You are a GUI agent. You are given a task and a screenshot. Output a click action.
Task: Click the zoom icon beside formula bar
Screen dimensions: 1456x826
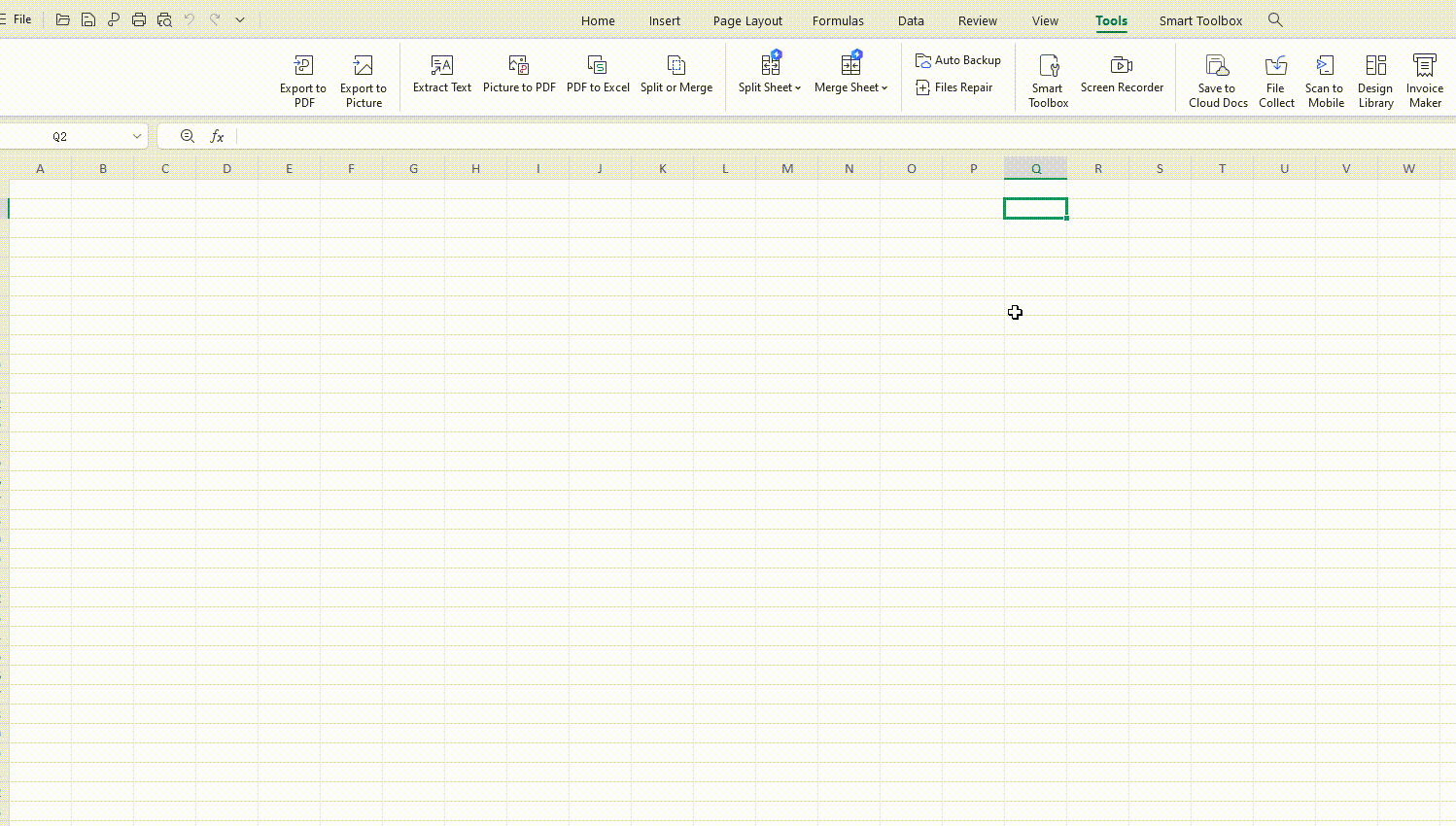pyautogui.click(x=188, y=137)
